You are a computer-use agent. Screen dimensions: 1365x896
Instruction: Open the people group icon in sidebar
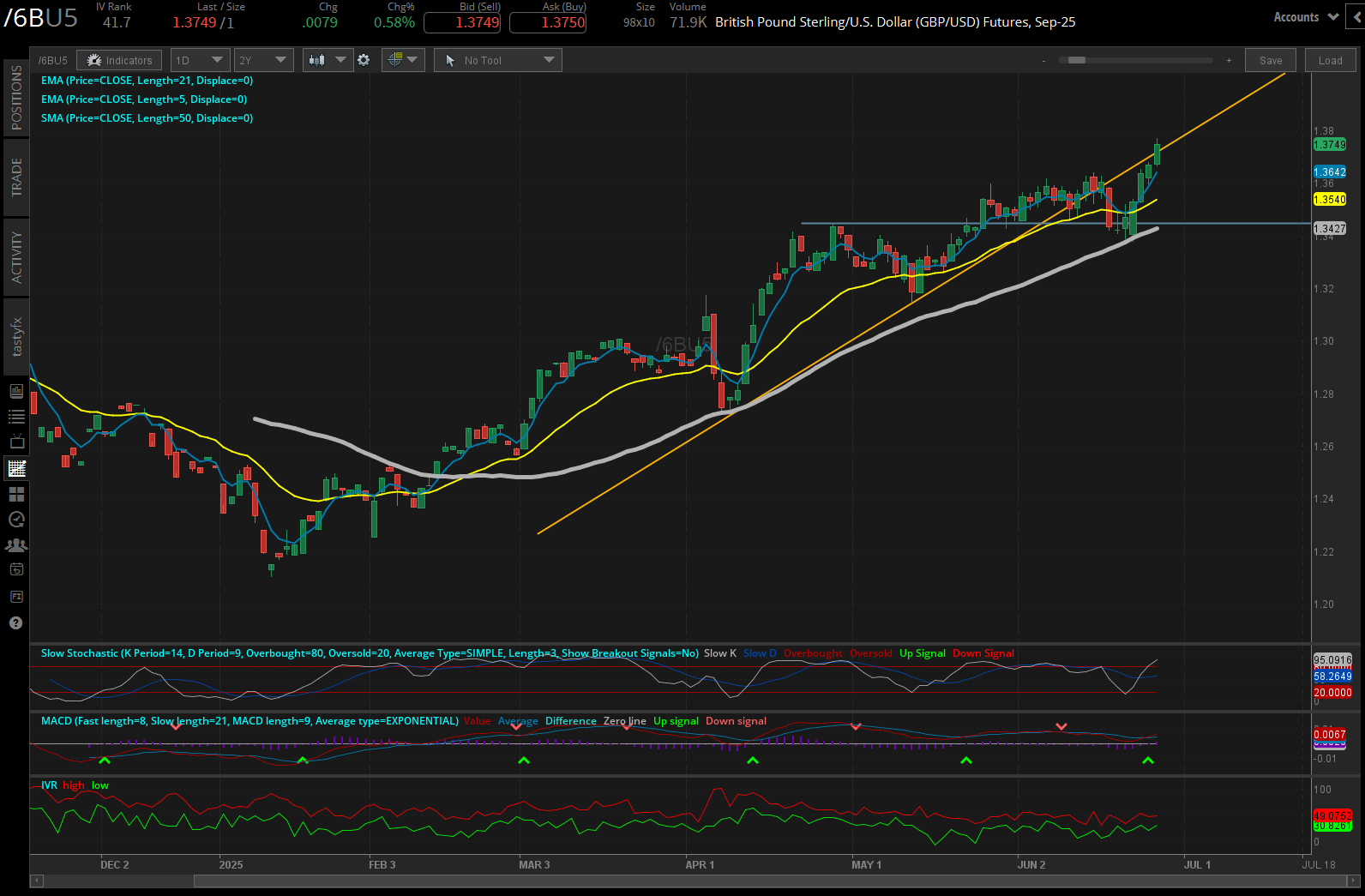16,545
